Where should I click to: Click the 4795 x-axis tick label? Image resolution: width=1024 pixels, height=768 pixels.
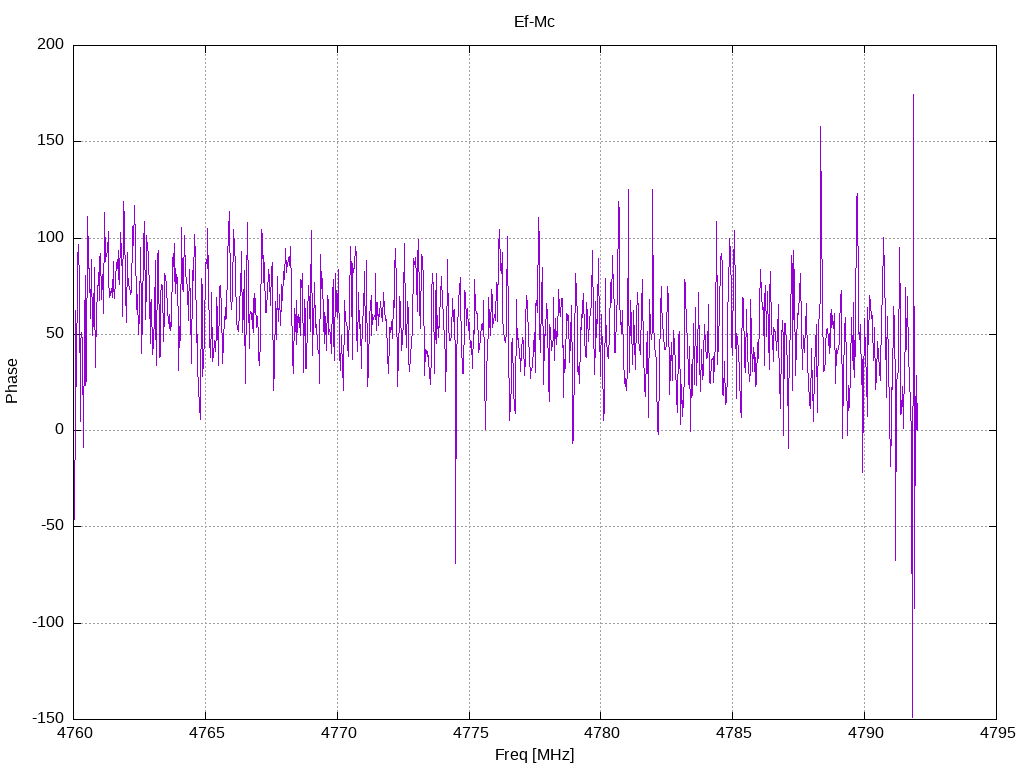(997, 733)
